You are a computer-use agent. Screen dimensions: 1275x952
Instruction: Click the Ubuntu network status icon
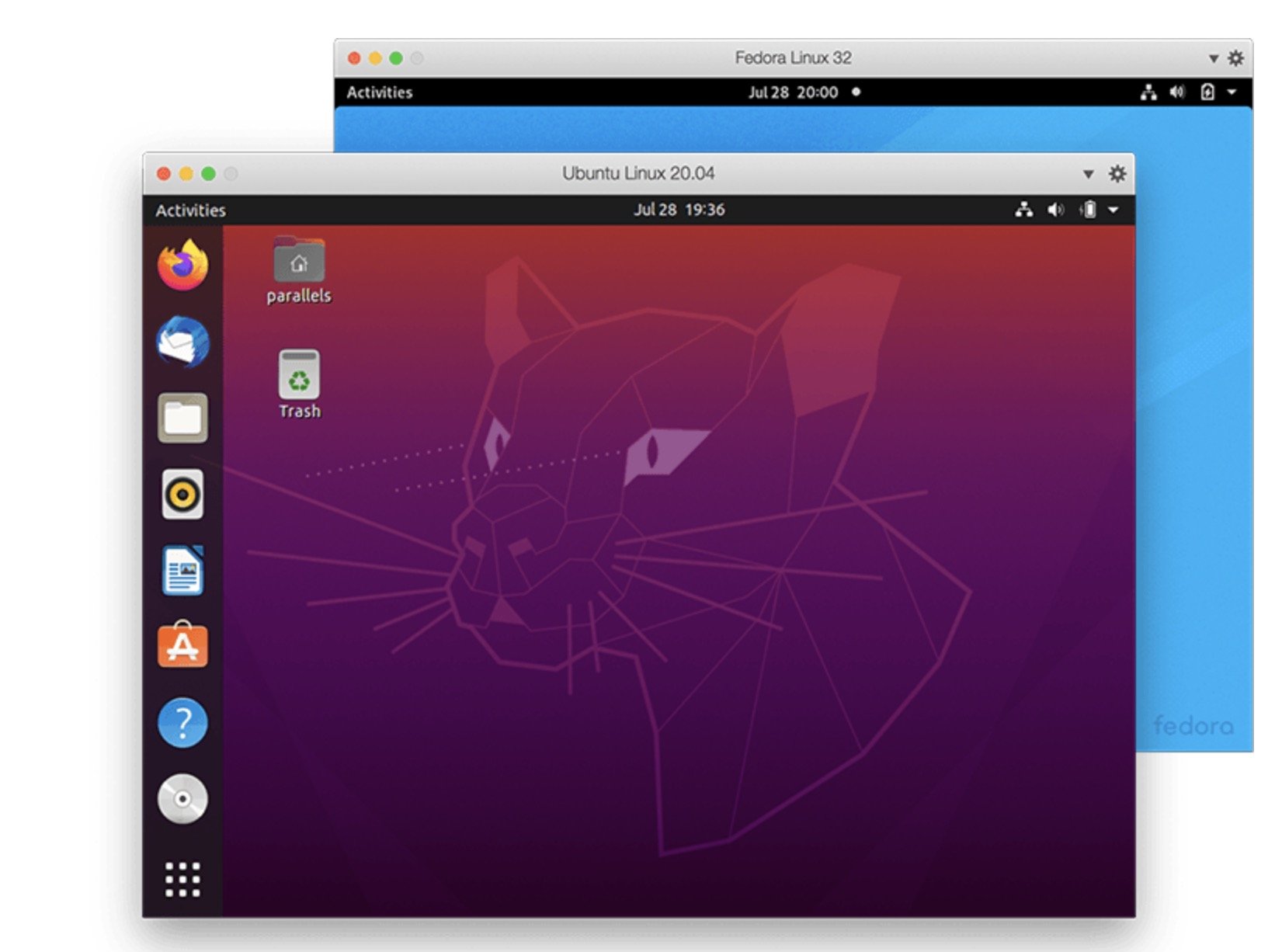1024,210
